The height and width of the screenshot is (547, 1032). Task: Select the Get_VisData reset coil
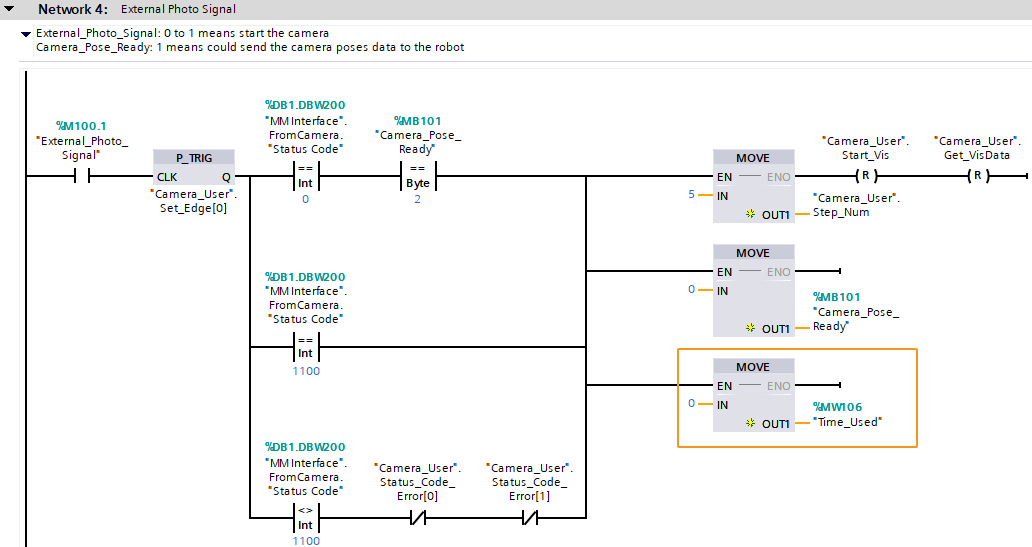click(x=976, y=177)
